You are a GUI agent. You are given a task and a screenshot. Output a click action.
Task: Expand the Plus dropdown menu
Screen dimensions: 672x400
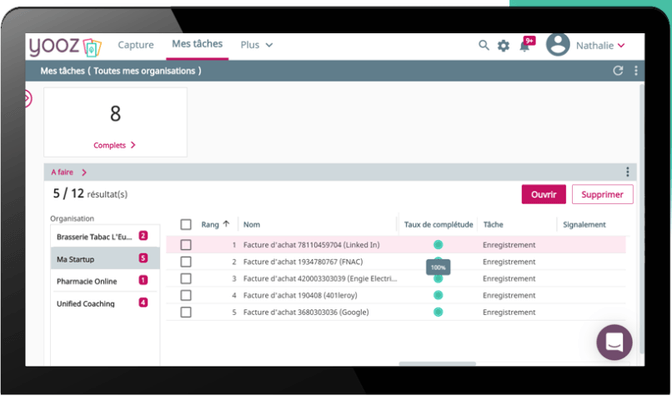pos(256,45)
